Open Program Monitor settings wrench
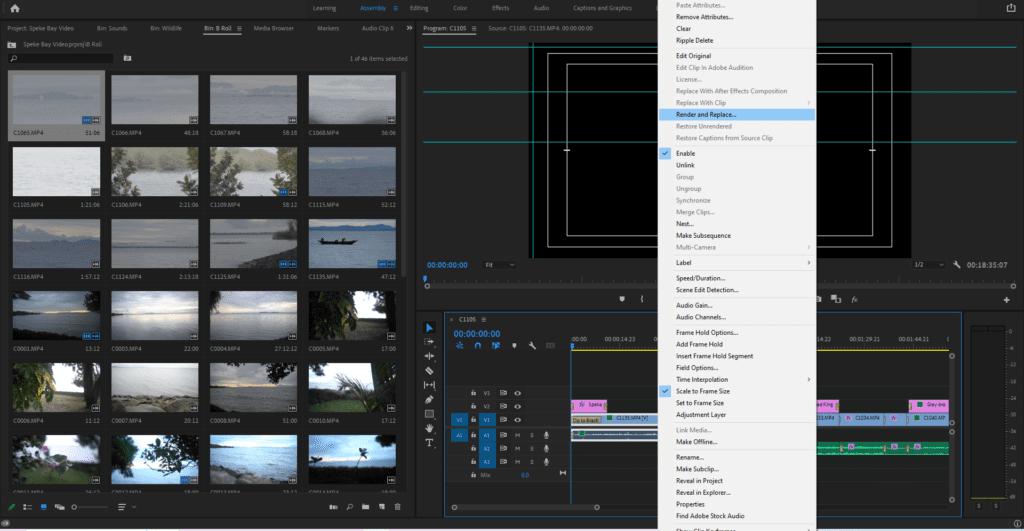This screenshot has height=531, width=1024. click(957, 265)
